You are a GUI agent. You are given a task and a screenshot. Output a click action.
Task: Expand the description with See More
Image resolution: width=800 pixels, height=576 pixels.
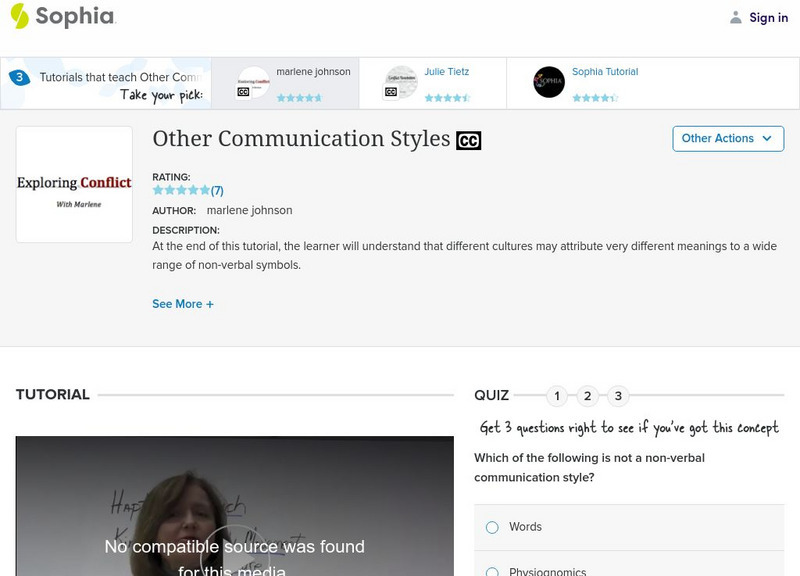[181, 303]
